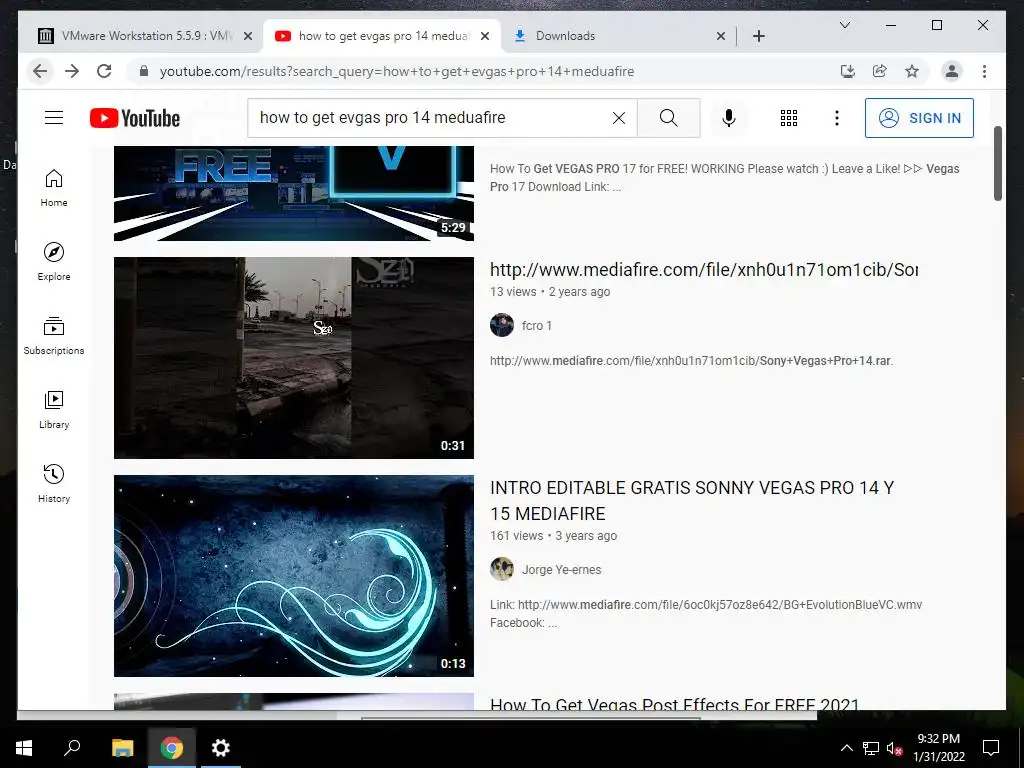Click the address bar URL
Viewport: 1024px width, 768px height.
pos(396,71)
